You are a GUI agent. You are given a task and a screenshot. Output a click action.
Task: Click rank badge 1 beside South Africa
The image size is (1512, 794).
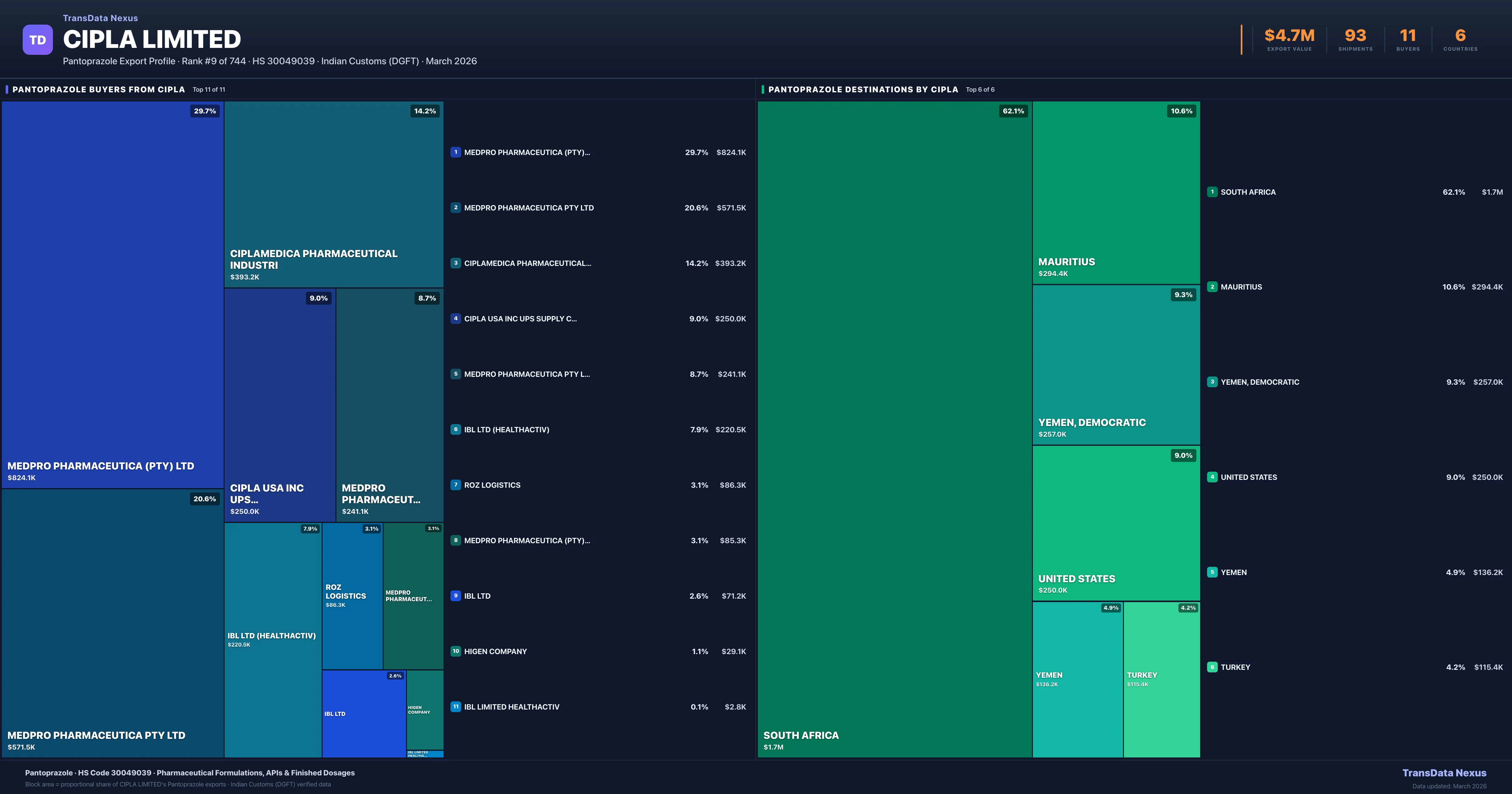(1212, 192)
